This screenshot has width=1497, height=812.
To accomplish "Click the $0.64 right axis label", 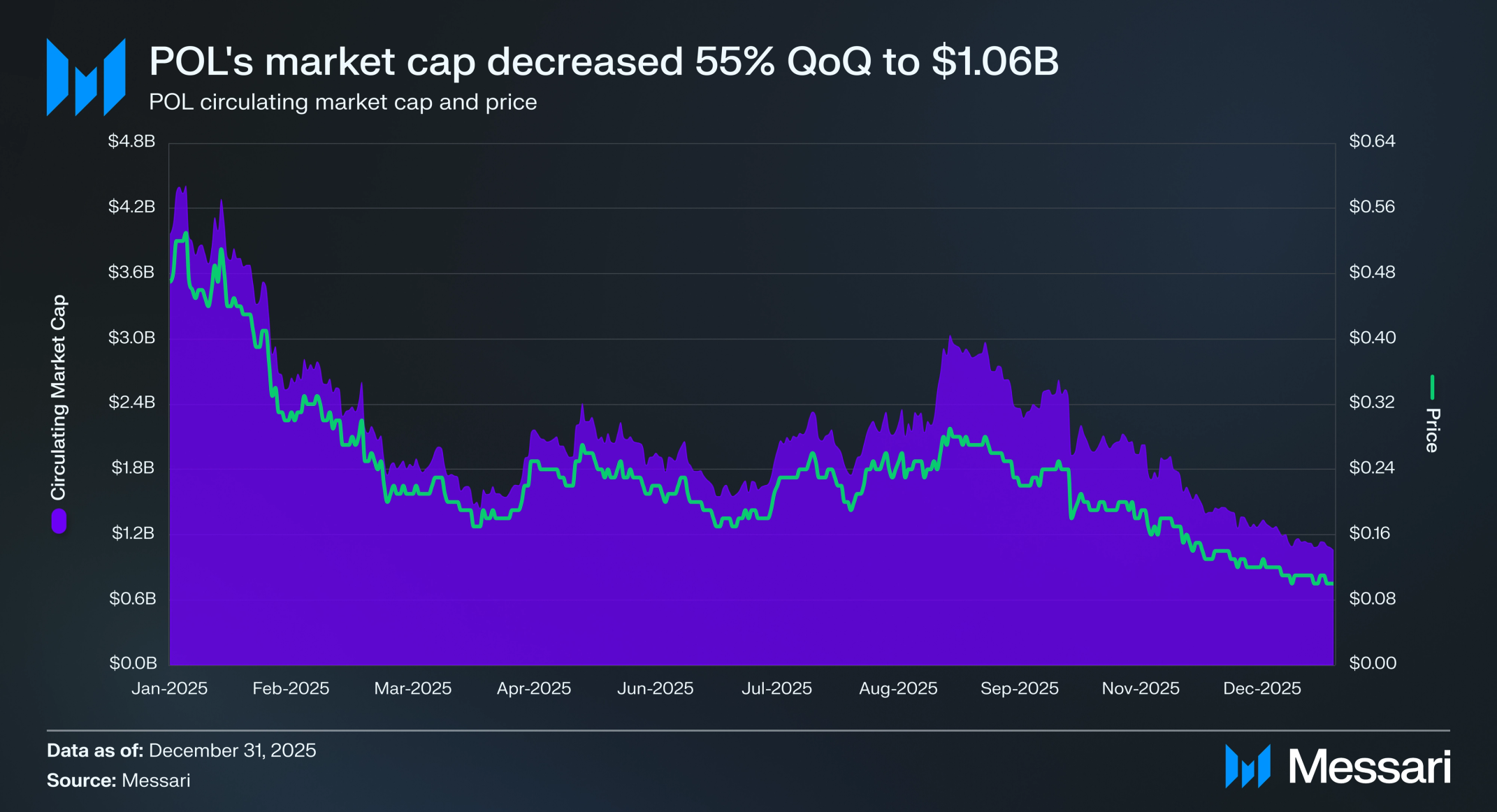I will (1372, 141).
